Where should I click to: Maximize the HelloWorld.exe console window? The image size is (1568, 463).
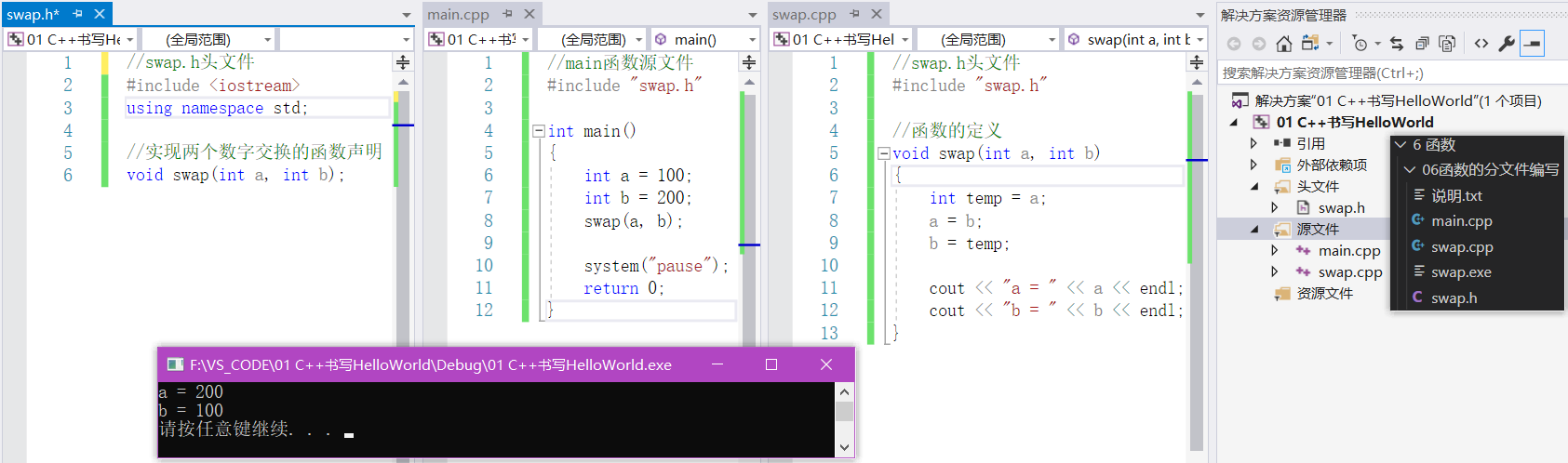pyautogui.click(x=771, y=364)
